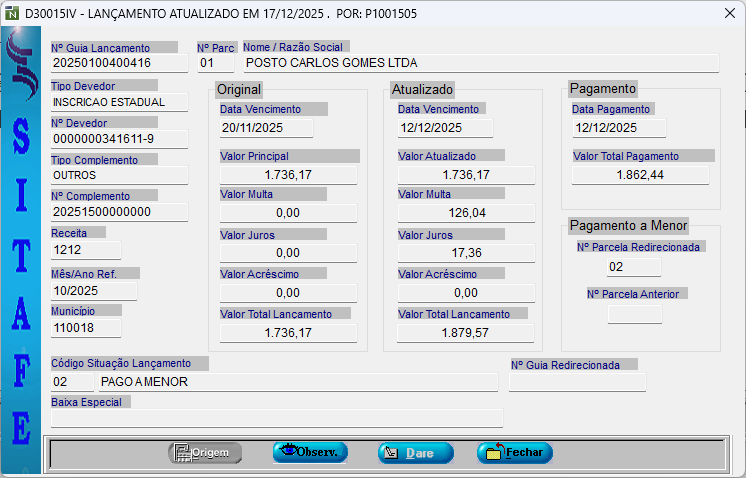Select the Tipo Devedor field
This screenshot has height=478, width=746.
(x=119, y=102)
